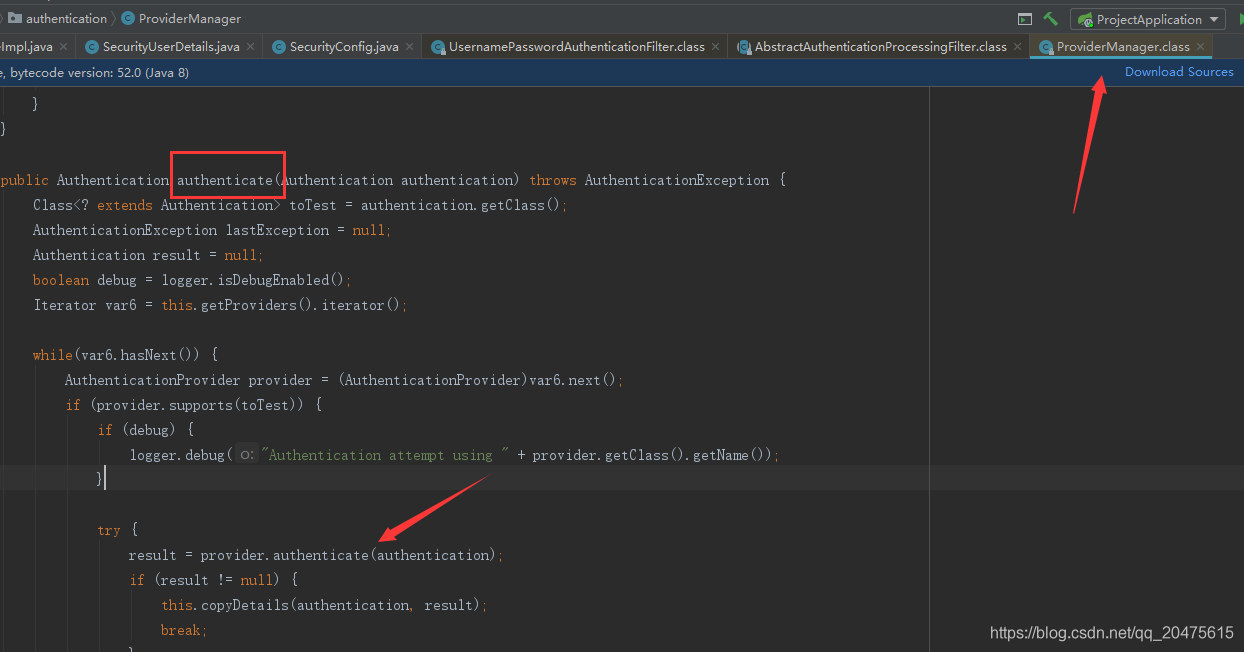The height and width of the screenshot is (652, 1244).
Task: Click the lastException variable declaration
Action: [x=277, y=230]
